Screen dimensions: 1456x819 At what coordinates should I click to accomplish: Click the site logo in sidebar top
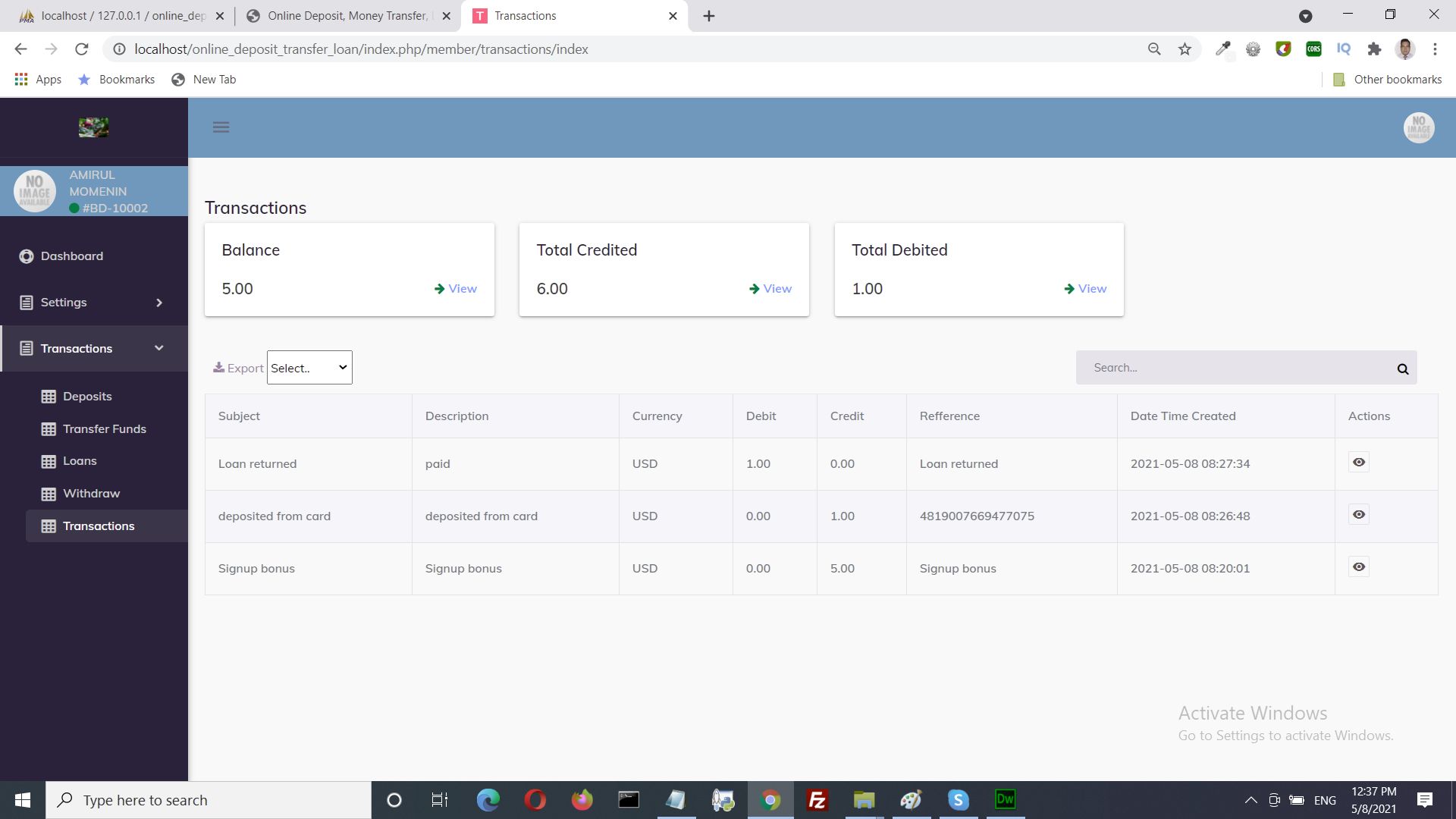[x=93, y=127]
